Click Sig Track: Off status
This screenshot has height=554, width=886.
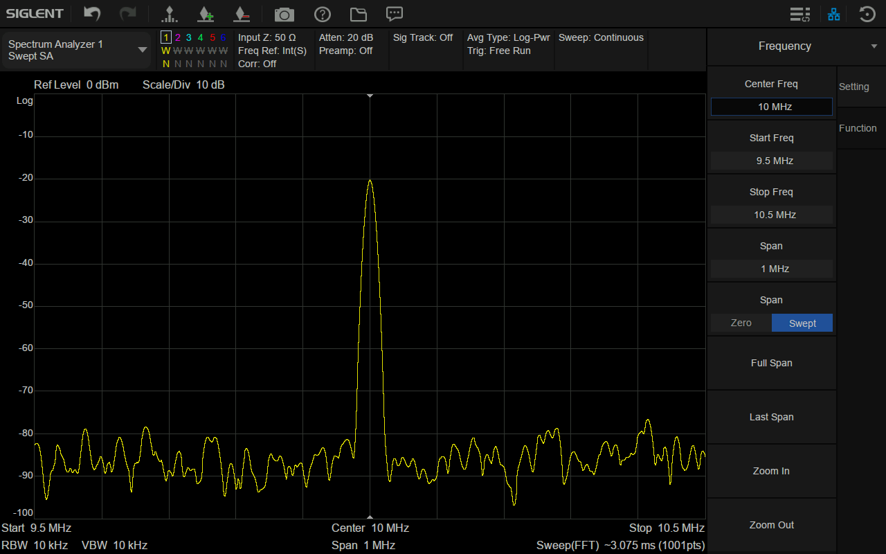pos(423,37)
